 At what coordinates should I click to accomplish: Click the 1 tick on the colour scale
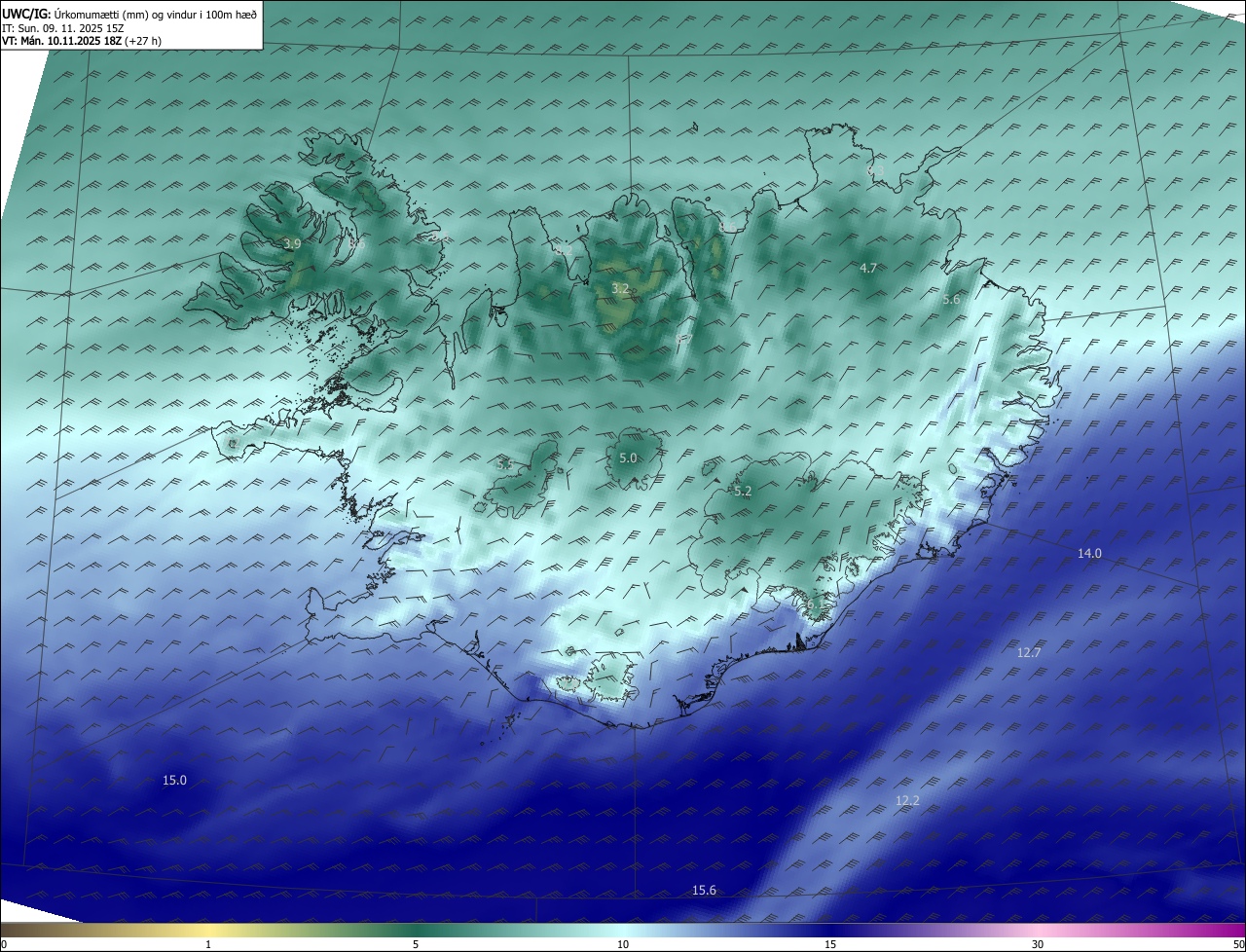click(x=208, y=944)
